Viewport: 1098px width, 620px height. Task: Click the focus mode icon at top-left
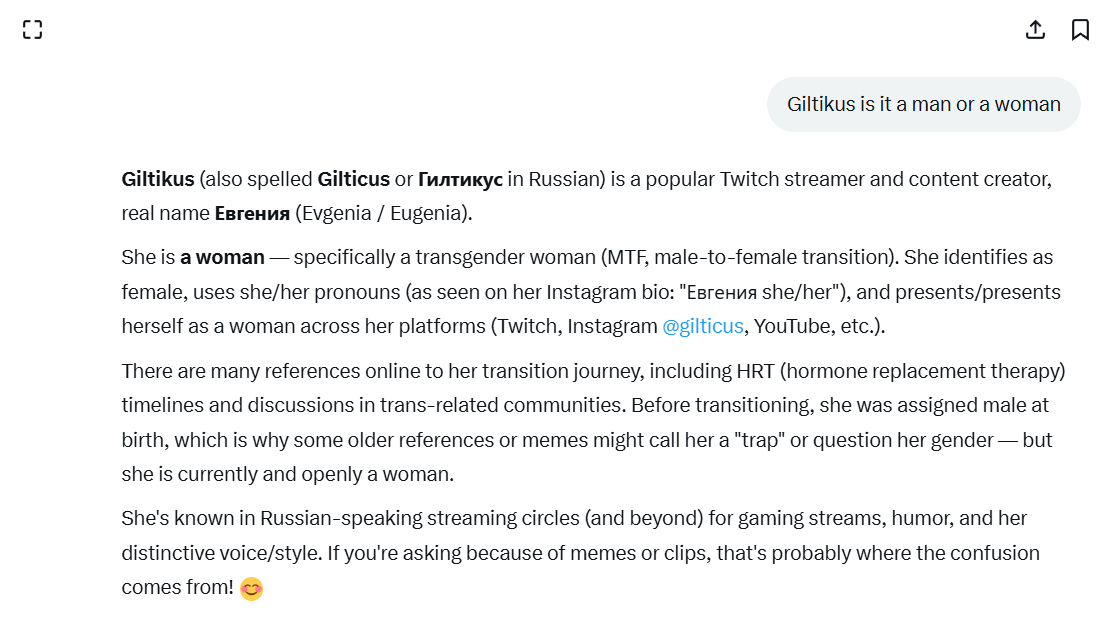click(32, 30)
